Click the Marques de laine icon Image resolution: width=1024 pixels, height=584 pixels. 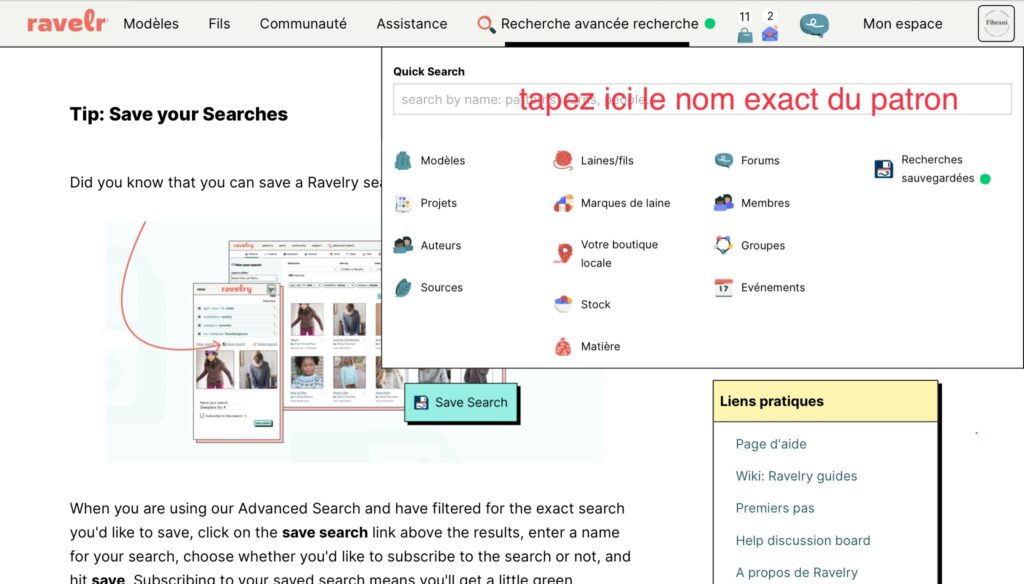tap(563, 203)
